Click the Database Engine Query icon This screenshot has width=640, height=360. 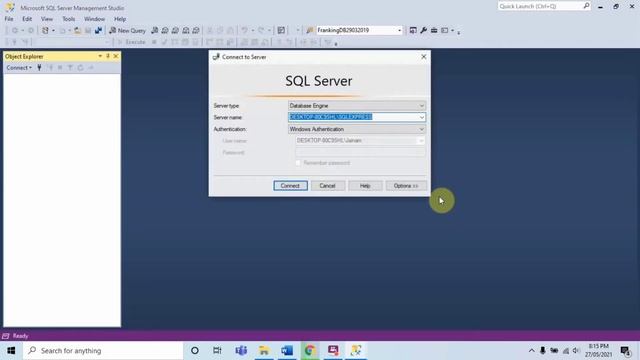[155, 31]
